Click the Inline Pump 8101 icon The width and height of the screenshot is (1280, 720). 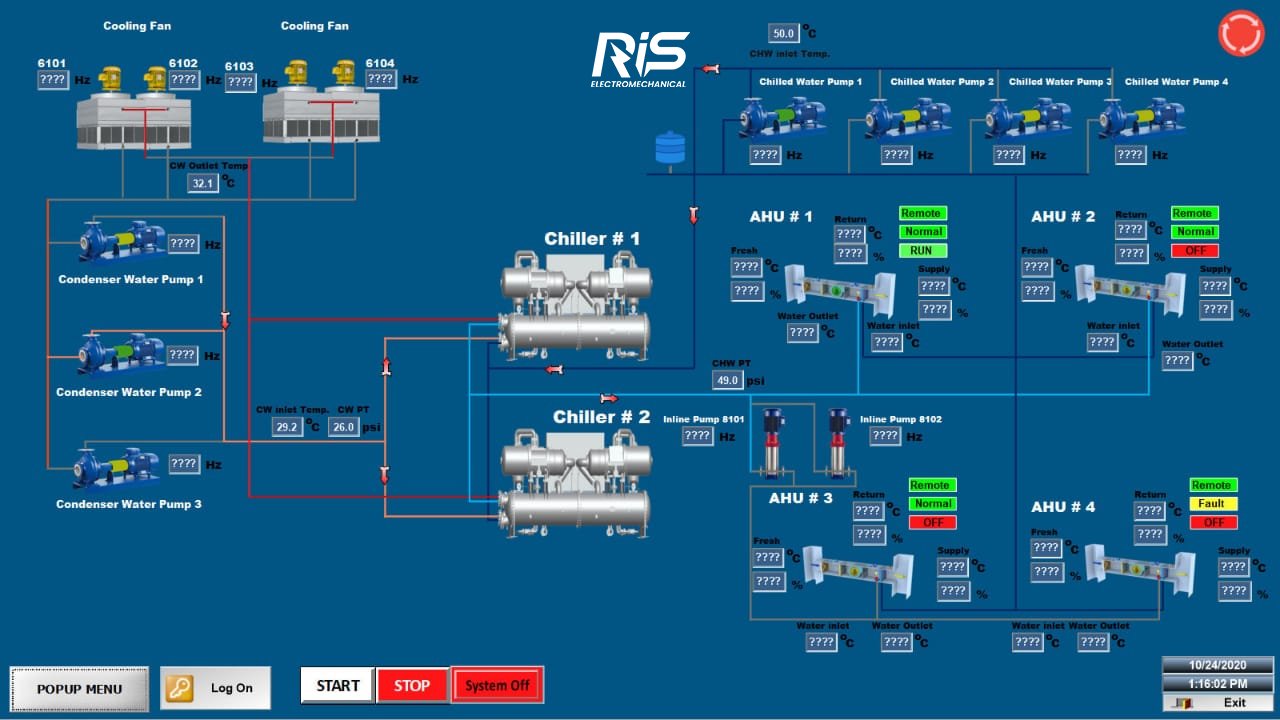(x=770, y=441)
